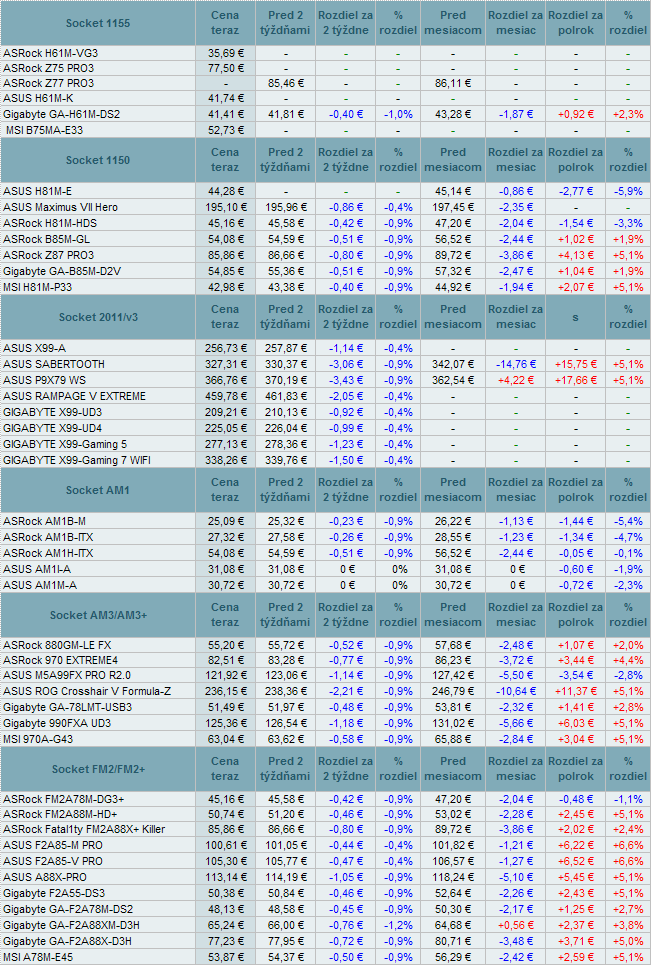Click the 246,79 € month-ago price
This screenshot has height=965, width=651.
pyautogui.click(x=453, y=691)
